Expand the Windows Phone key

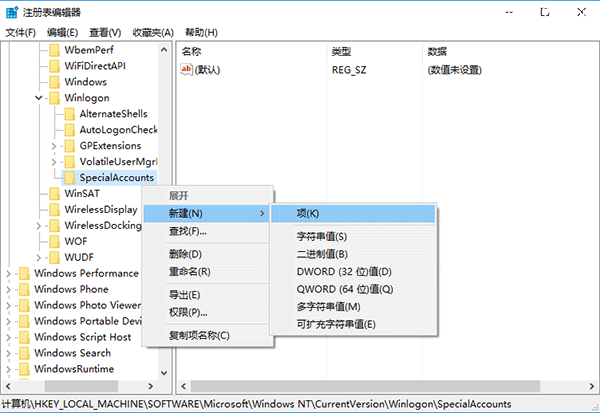click(x=8, y=290)
